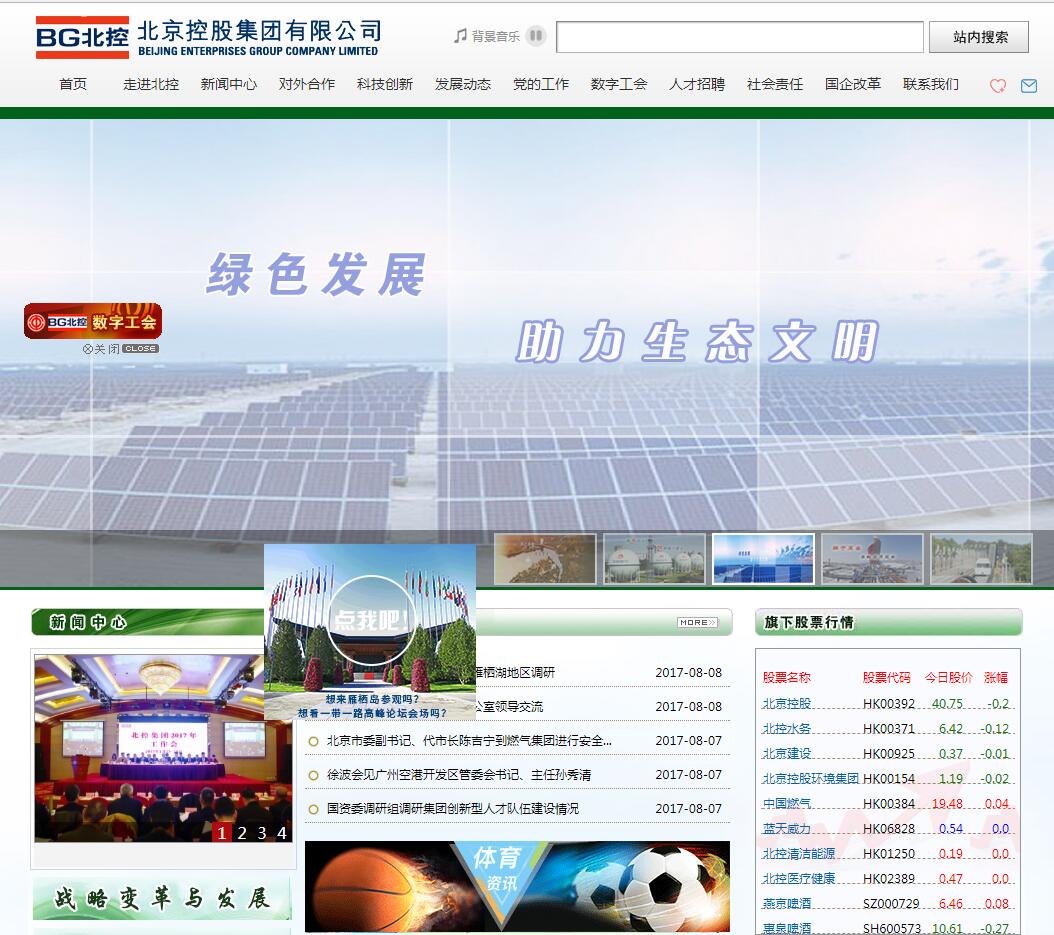Open 燕京啤酒 stock link

786,903
